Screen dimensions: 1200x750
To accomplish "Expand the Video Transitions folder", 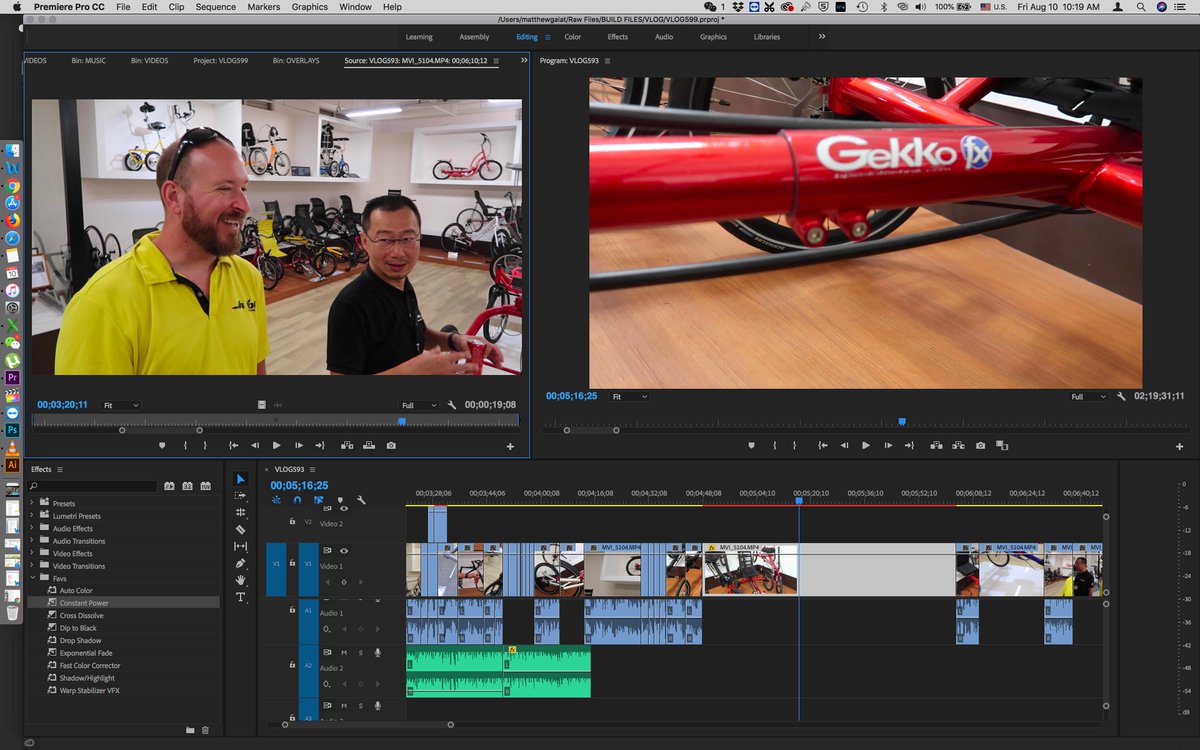I will coord(32,566).
